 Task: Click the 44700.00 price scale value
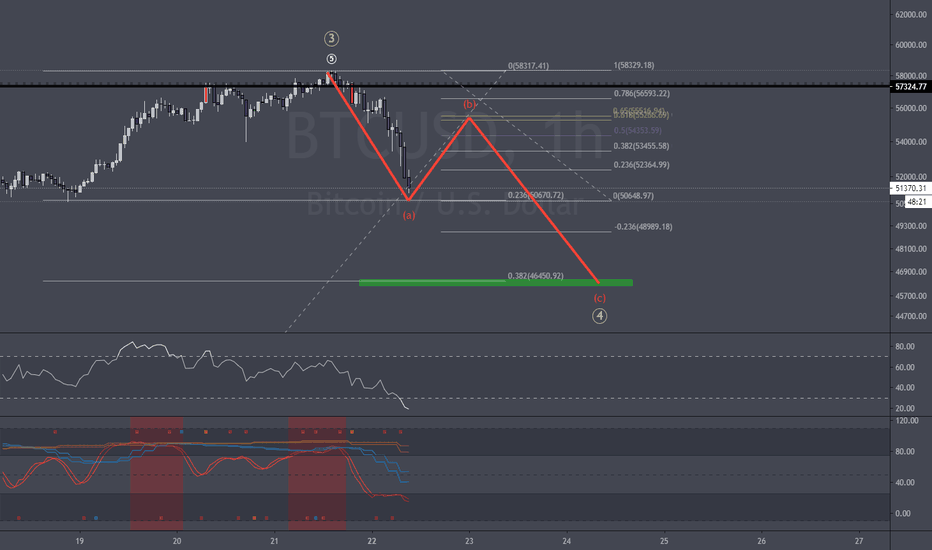click(911, 316)
